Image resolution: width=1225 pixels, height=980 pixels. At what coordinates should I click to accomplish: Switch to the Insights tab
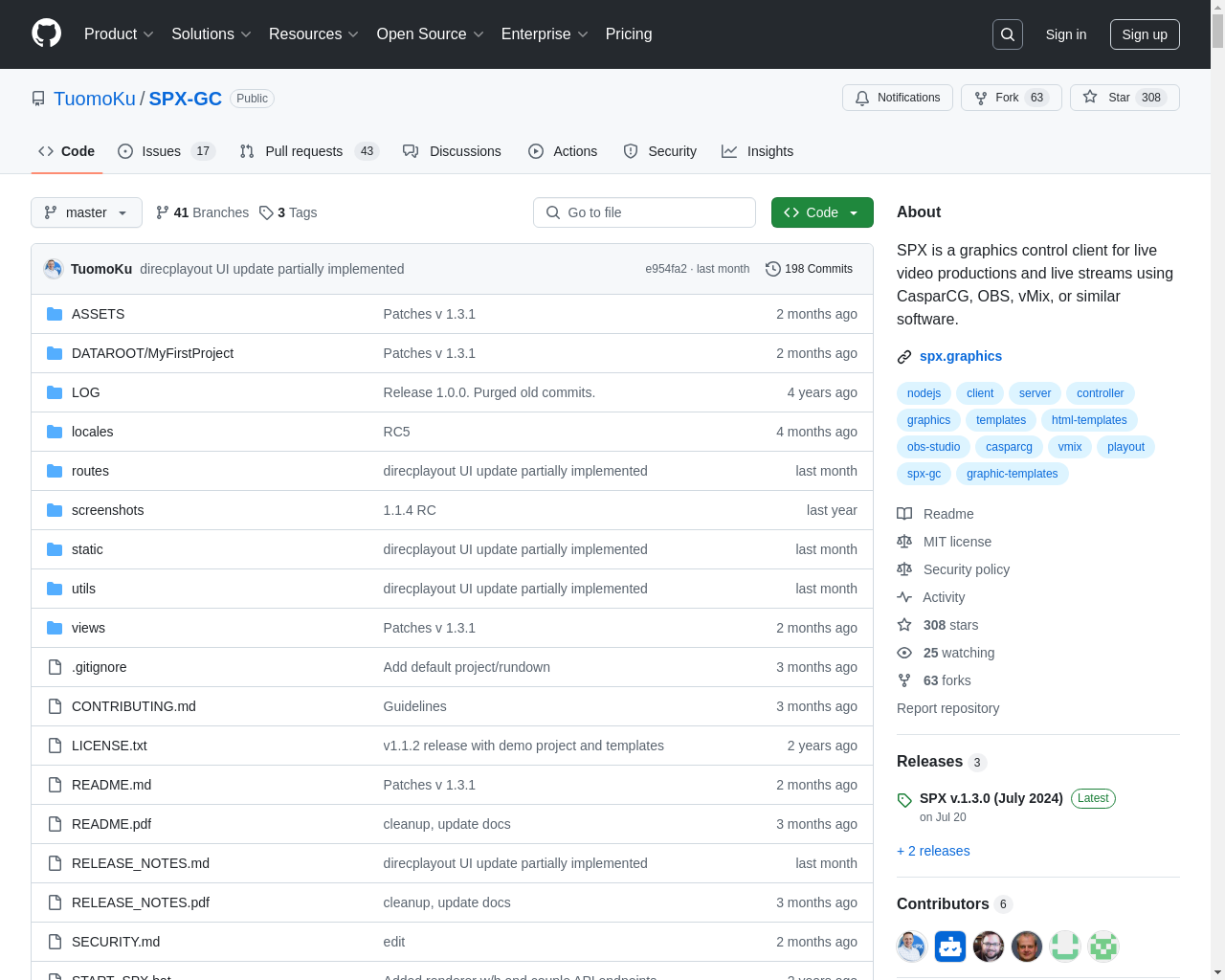tap(757, 151)
